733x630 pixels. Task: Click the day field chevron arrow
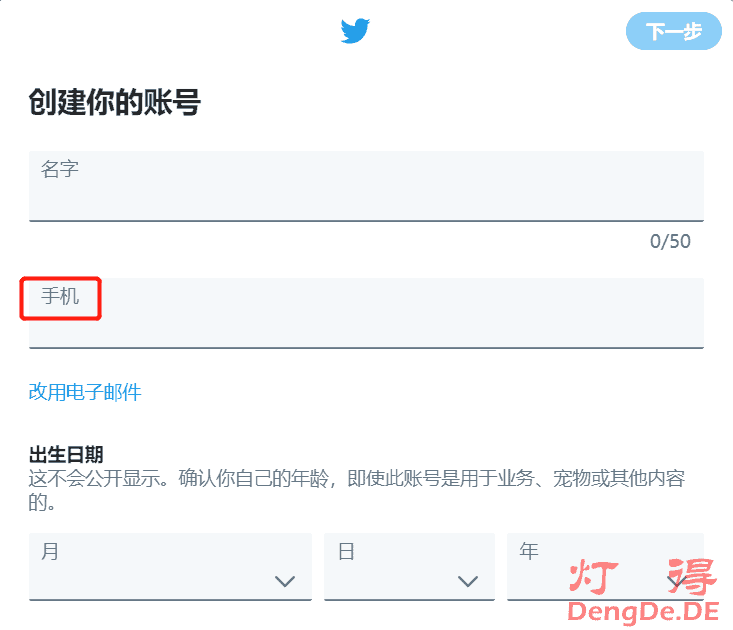coord(468,581)
